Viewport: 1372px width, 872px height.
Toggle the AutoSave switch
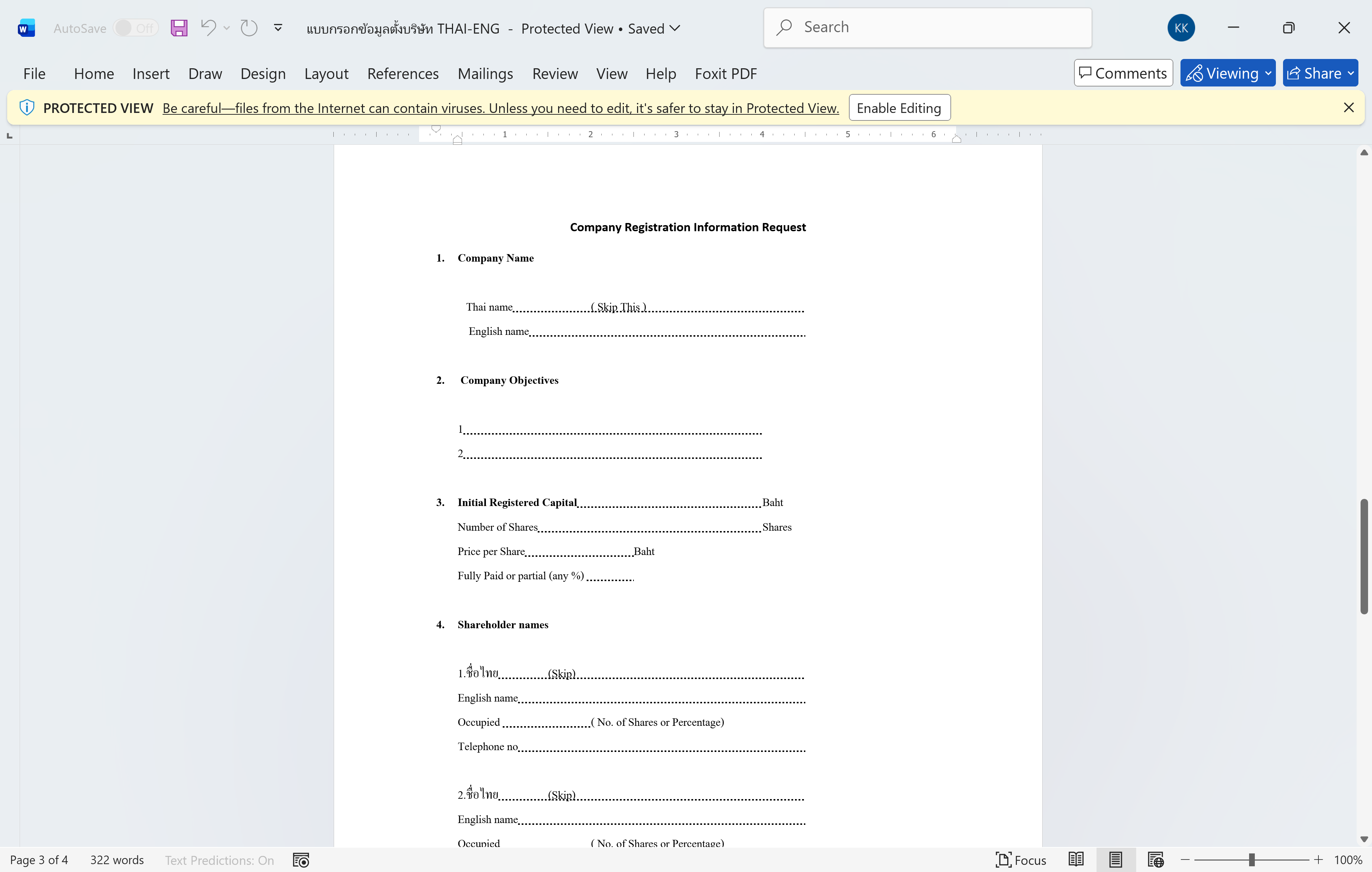(x=135, y=28)
